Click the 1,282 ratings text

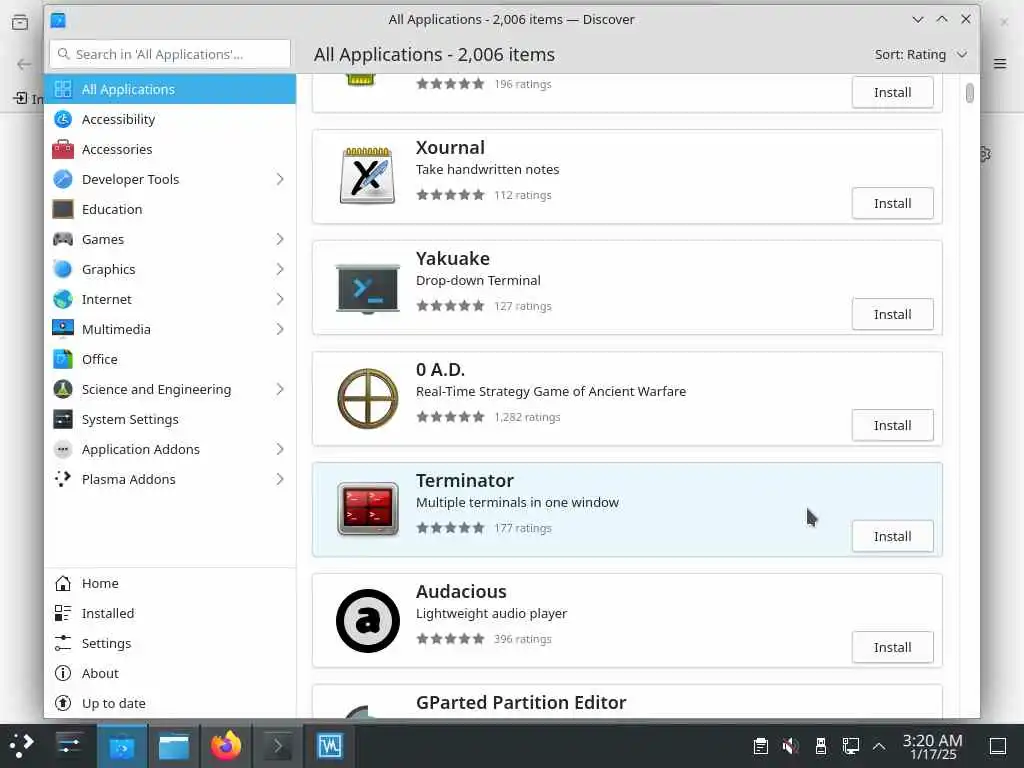coord(527,417)
